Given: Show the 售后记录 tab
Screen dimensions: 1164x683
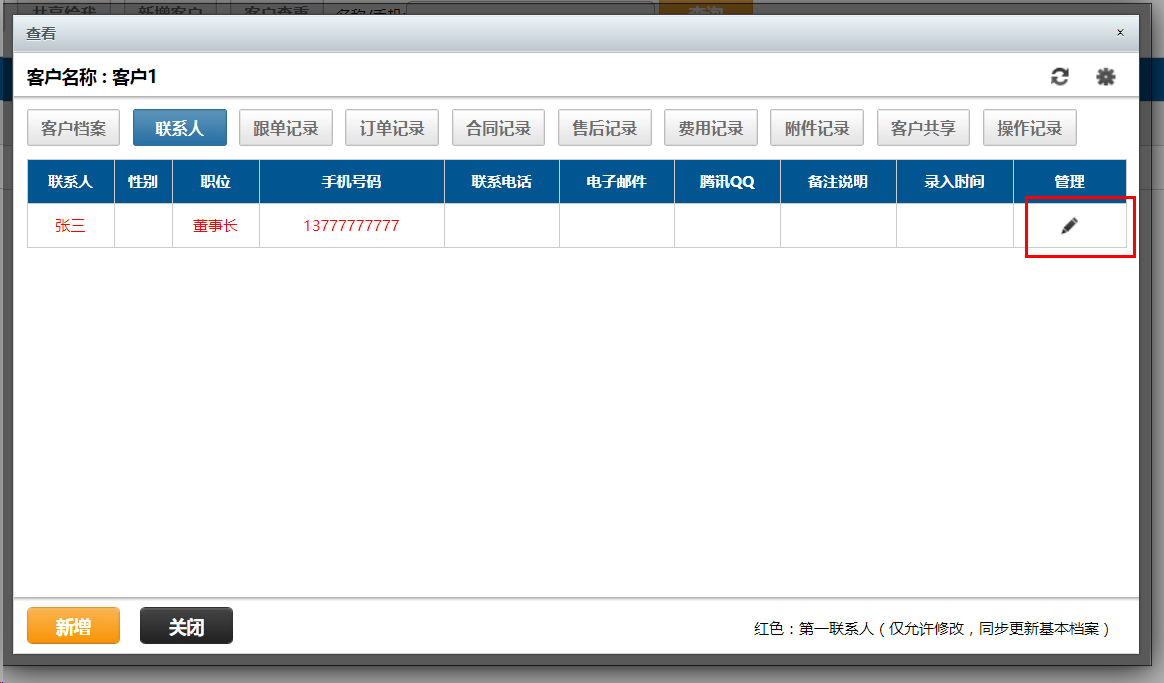Looking at the screenshot, I should (x=605, y=128).
